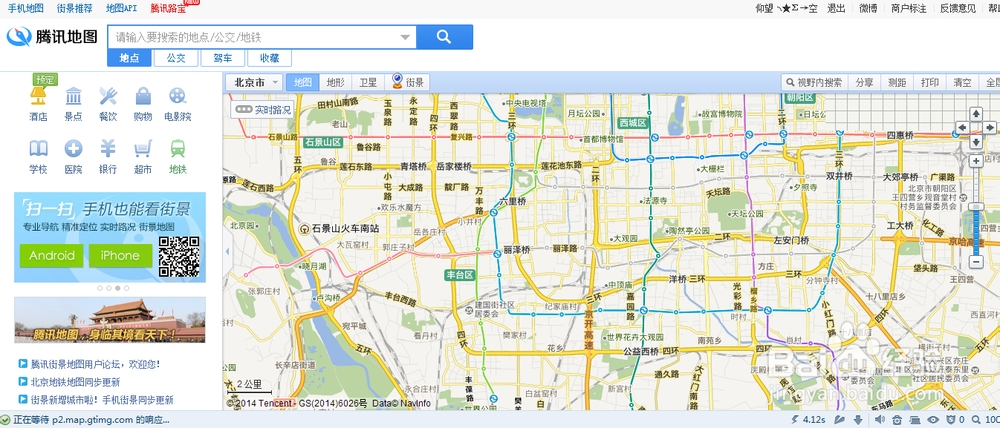Open 街景新增城市啦 news link

pos(102,400)
